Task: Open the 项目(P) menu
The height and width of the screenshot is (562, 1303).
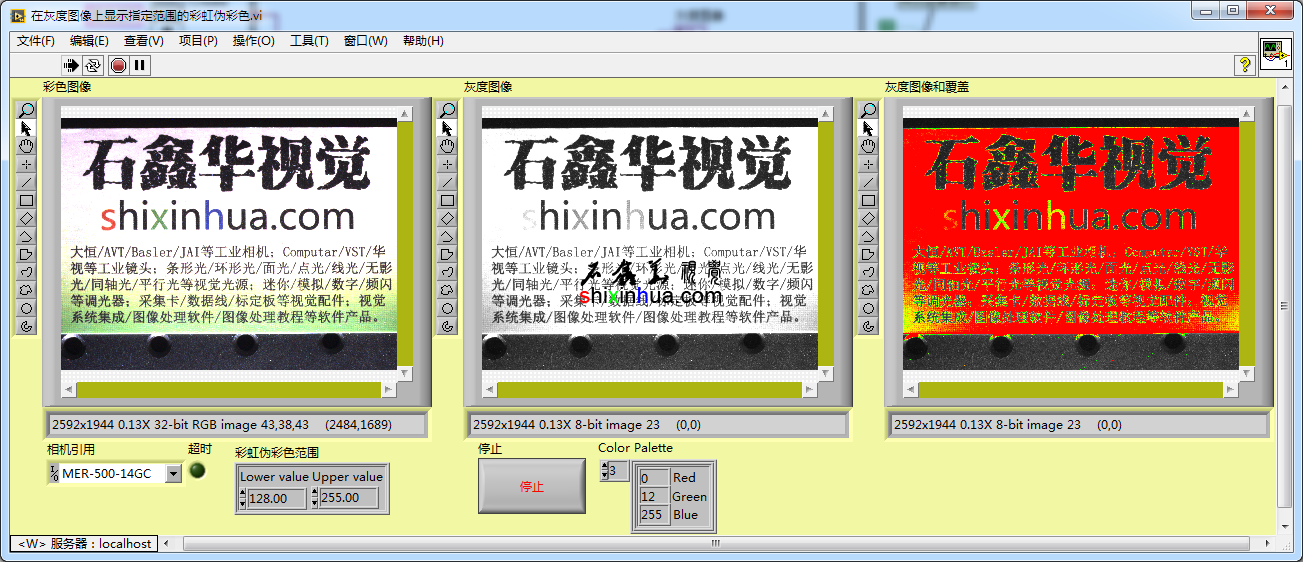Action: (x=198, y=41)
